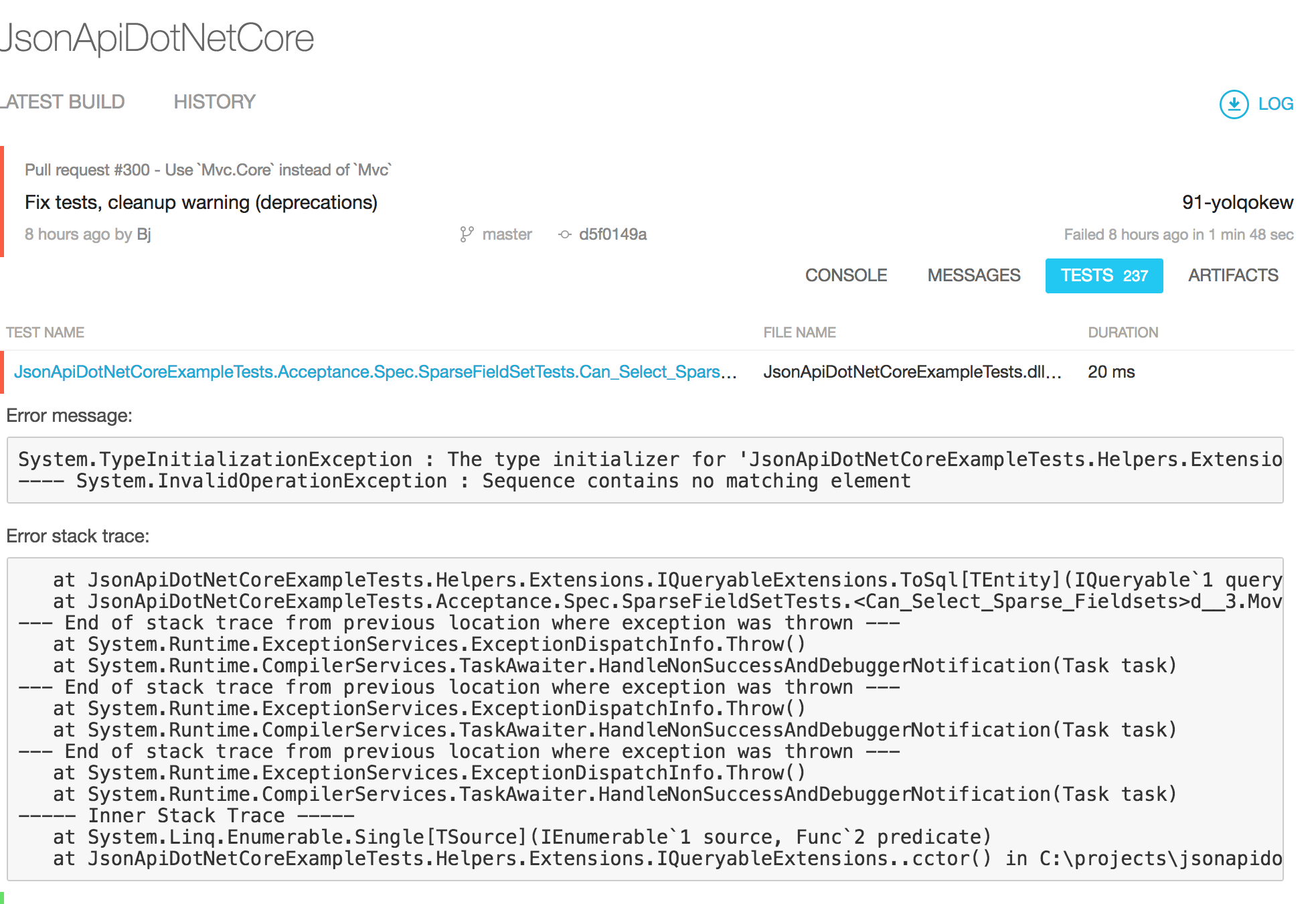This screenshot has width=1316, height=904.
Task: Click the JsonApiDotNetCoreExampleTests.dll file name cell
Action: click(912, 372)
